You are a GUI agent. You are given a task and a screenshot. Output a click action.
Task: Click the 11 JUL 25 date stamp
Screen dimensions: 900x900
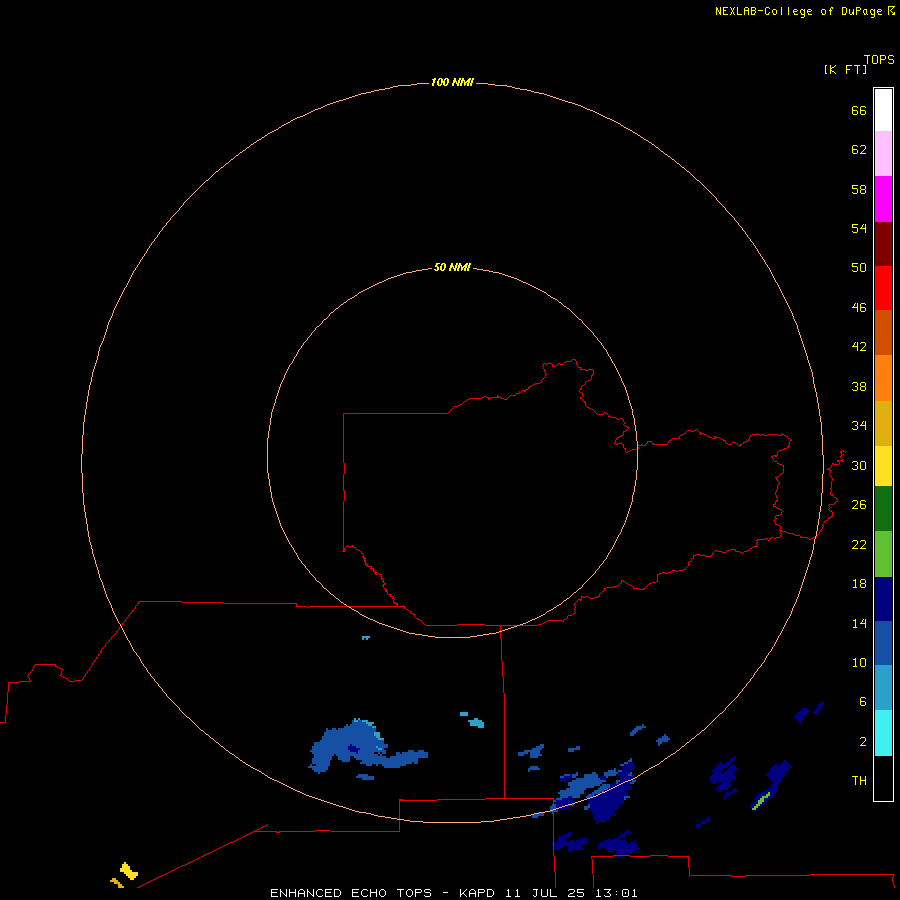(x=546, y=893)
